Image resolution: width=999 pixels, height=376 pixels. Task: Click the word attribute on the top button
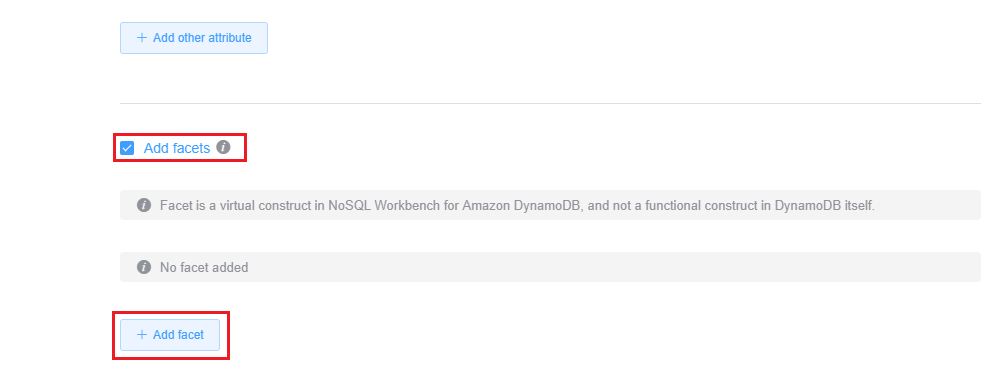click(231, 38)
